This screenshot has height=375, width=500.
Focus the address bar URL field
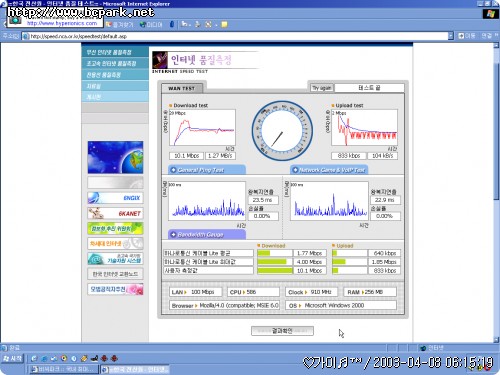[235, 36]
